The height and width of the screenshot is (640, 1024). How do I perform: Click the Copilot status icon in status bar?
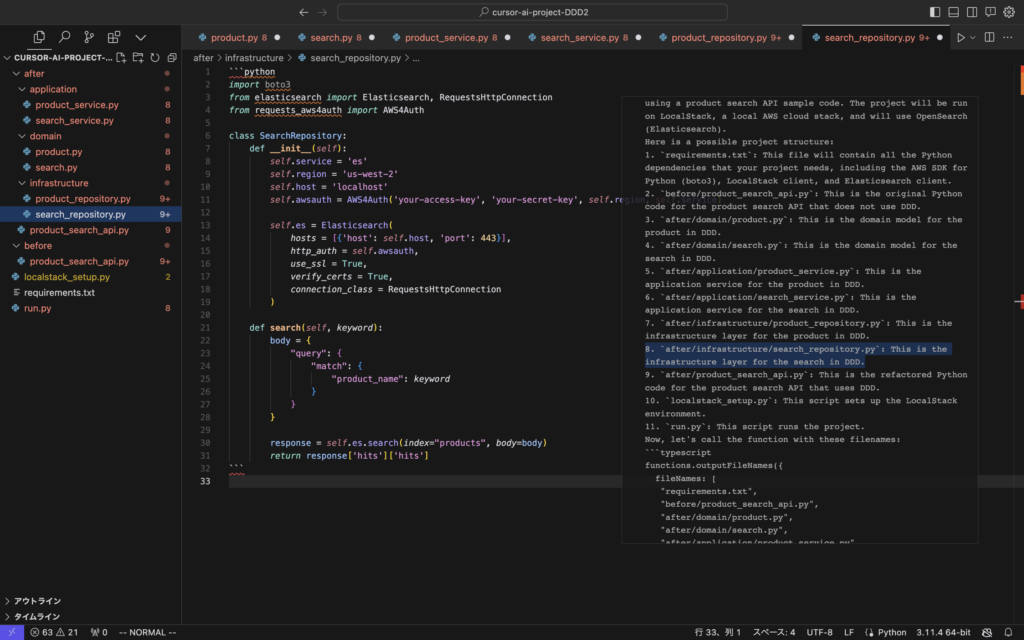(x=987, y=632)
